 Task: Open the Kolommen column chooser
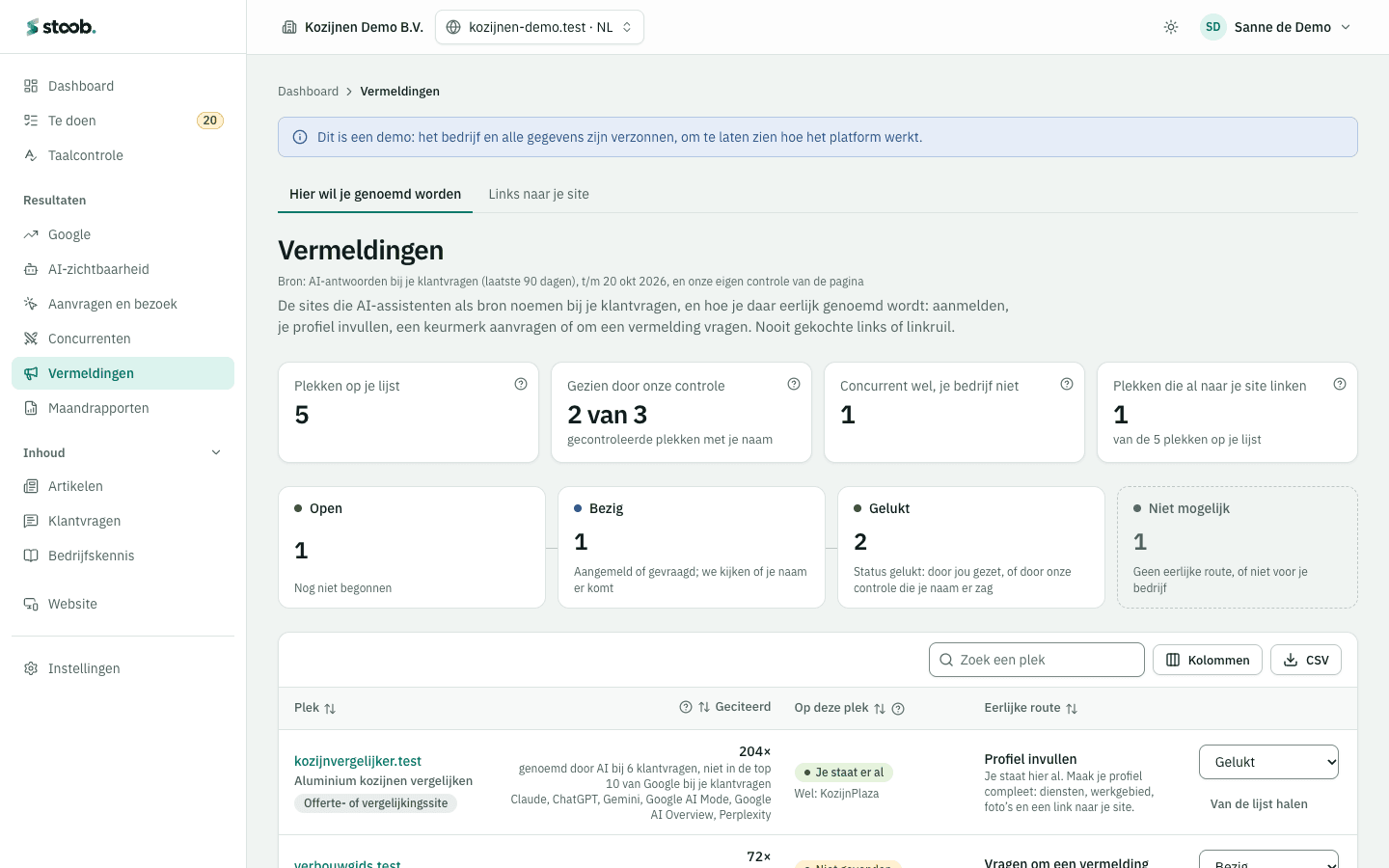pyautogui.click(x=1208, y=660)
